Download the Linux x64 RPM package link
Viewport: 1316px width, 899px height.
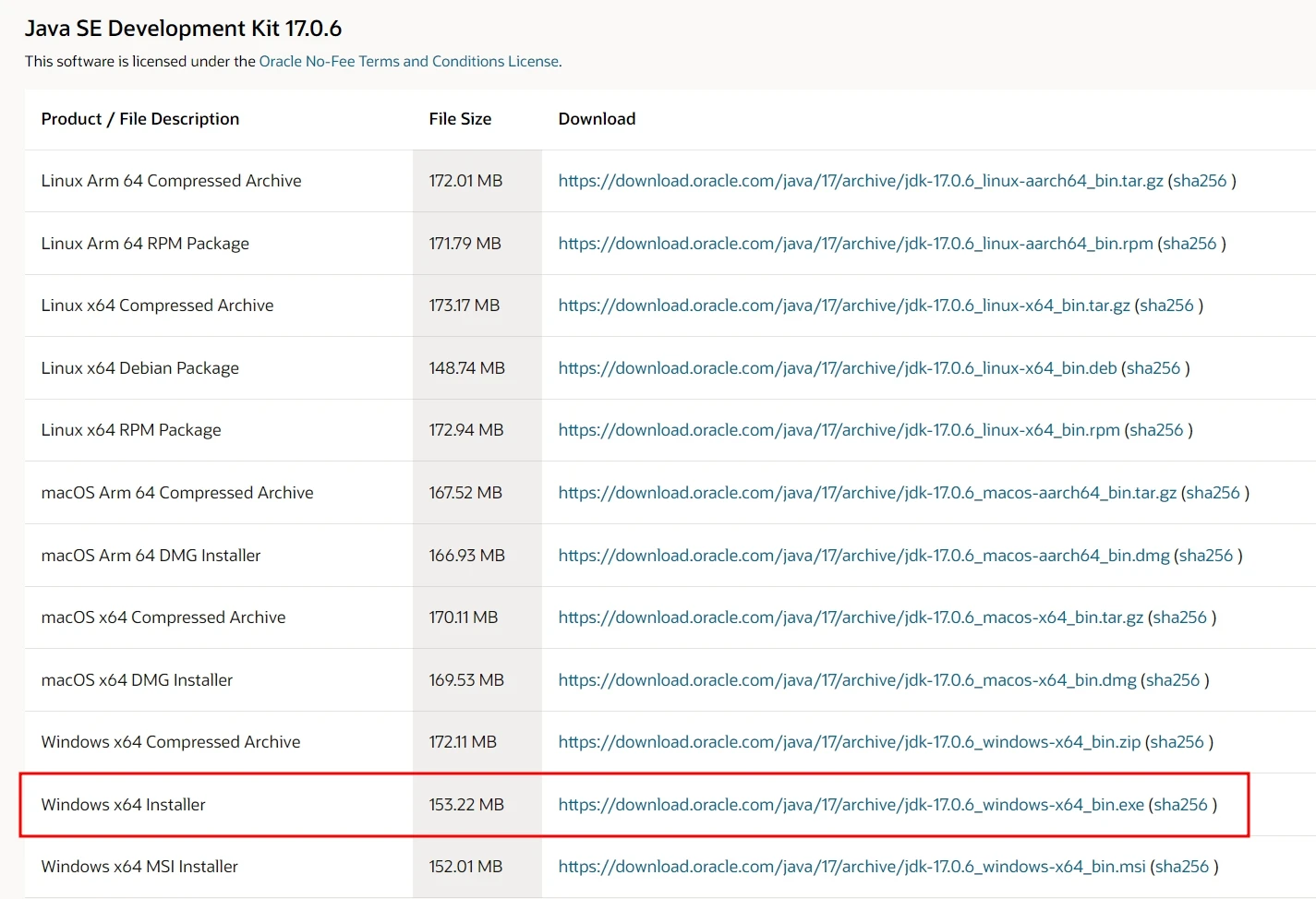pyautogui.click(x=839, y=430)
